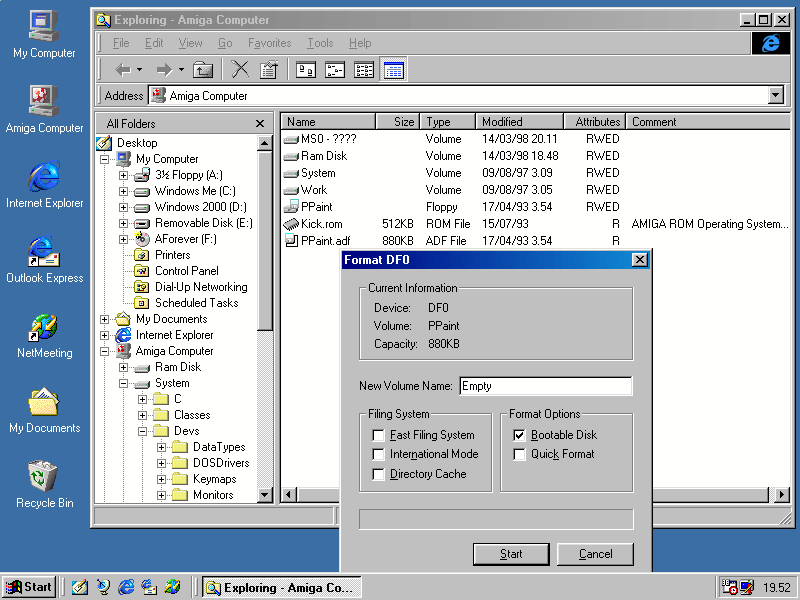Collapse the Amiga Computer tree node
The width and height of the screenshot is (800, 600).
(x=104, y=352)
